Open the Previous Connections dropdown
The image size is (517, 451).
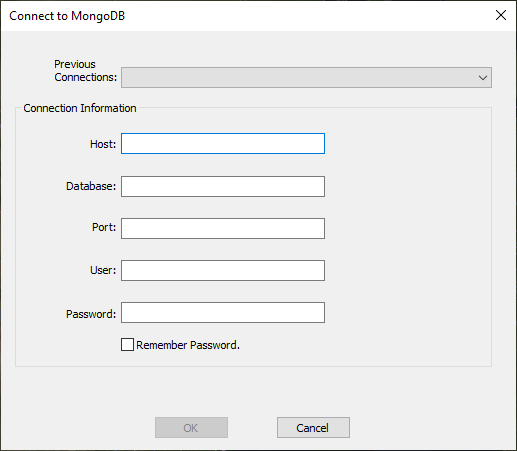click(x=306, y=77)
